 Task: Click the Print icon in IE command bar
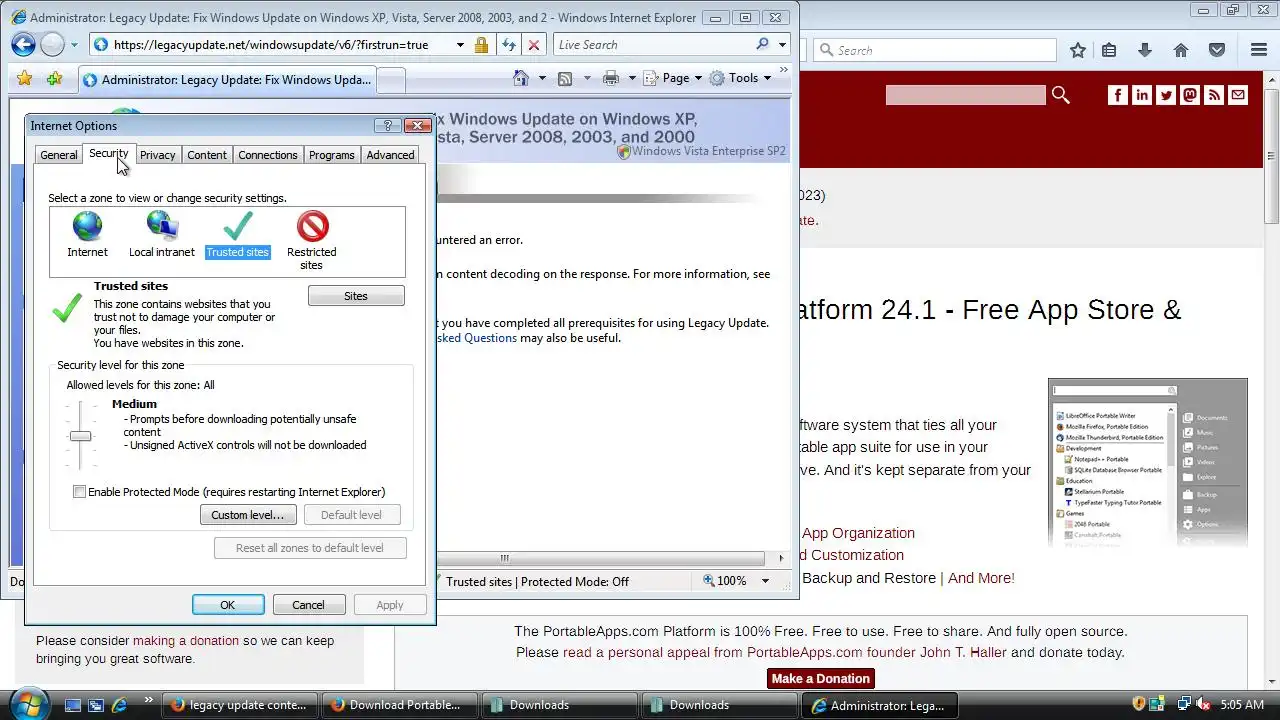pos(611,78)
